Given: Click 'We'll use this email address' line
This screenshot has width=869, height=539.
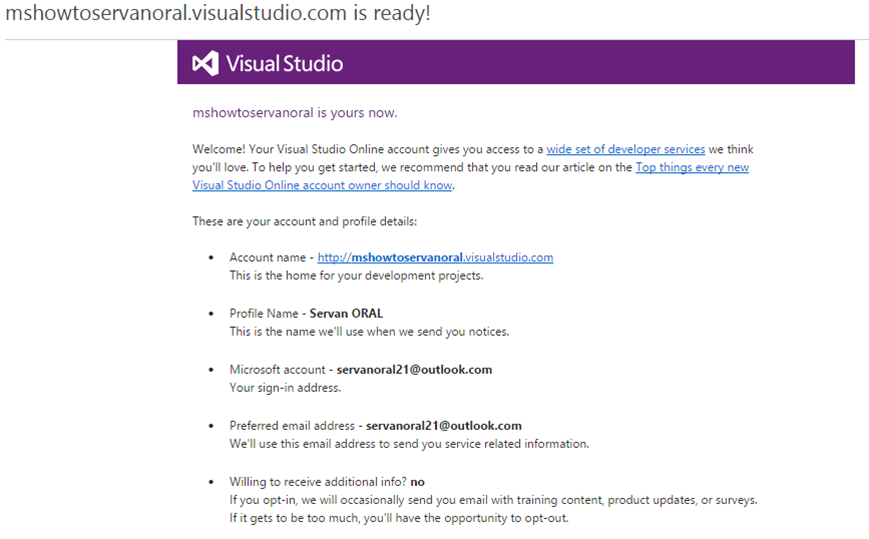Looking at the screenshot, I should click(x=409, y=444).
